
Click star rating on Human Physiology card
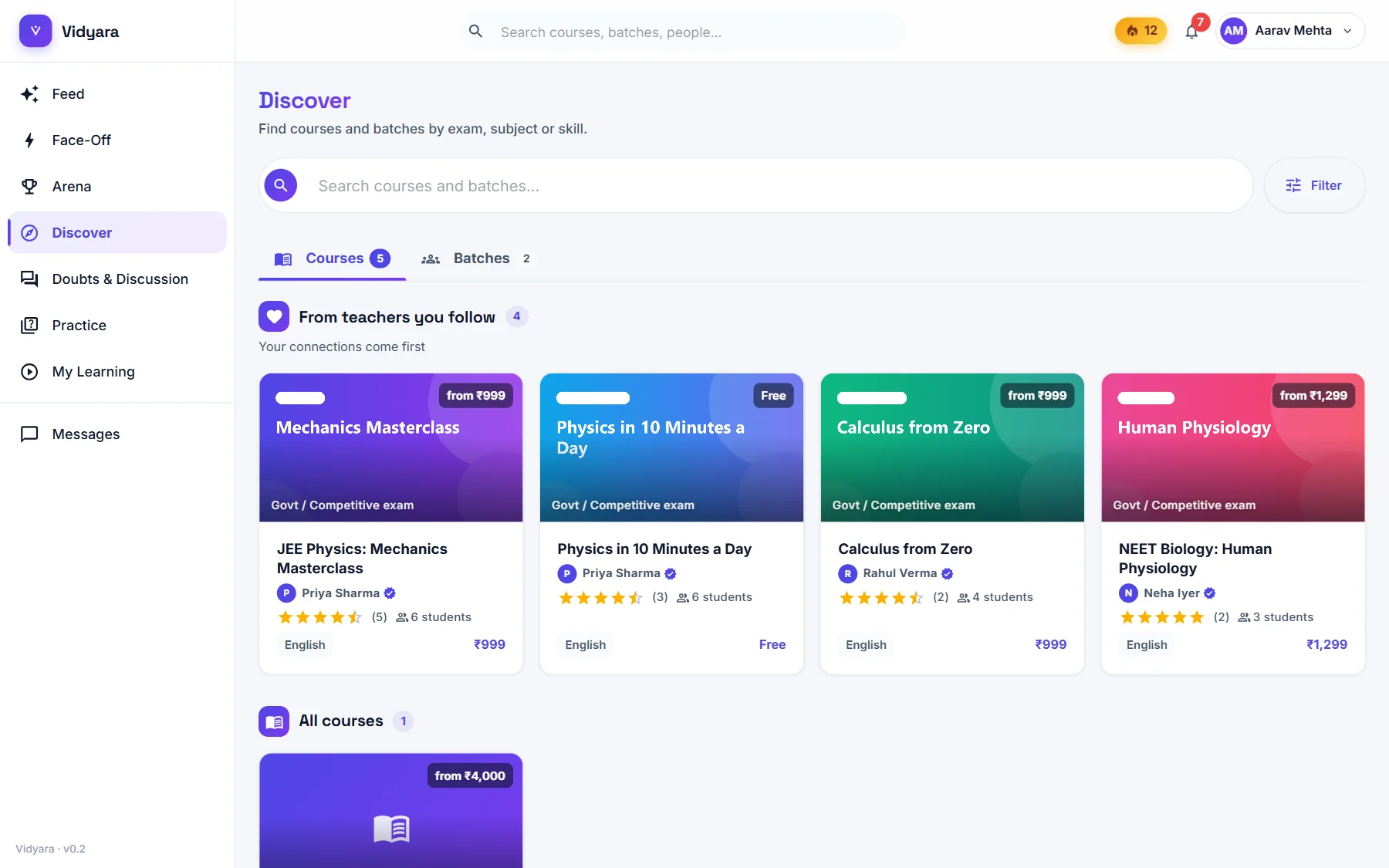click(x=1162, y=617)
